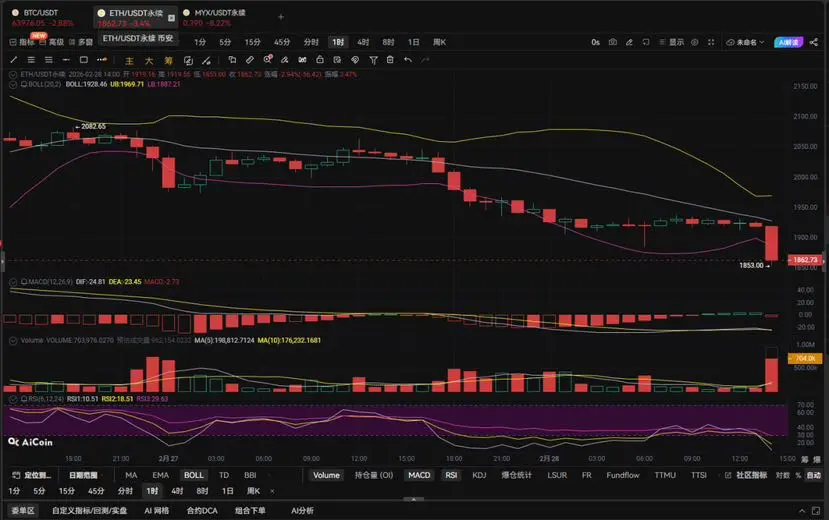The height and width of the screenshot is (520, 829).
Task: Click the 704.0K volume label
Action: pos(805,358)
